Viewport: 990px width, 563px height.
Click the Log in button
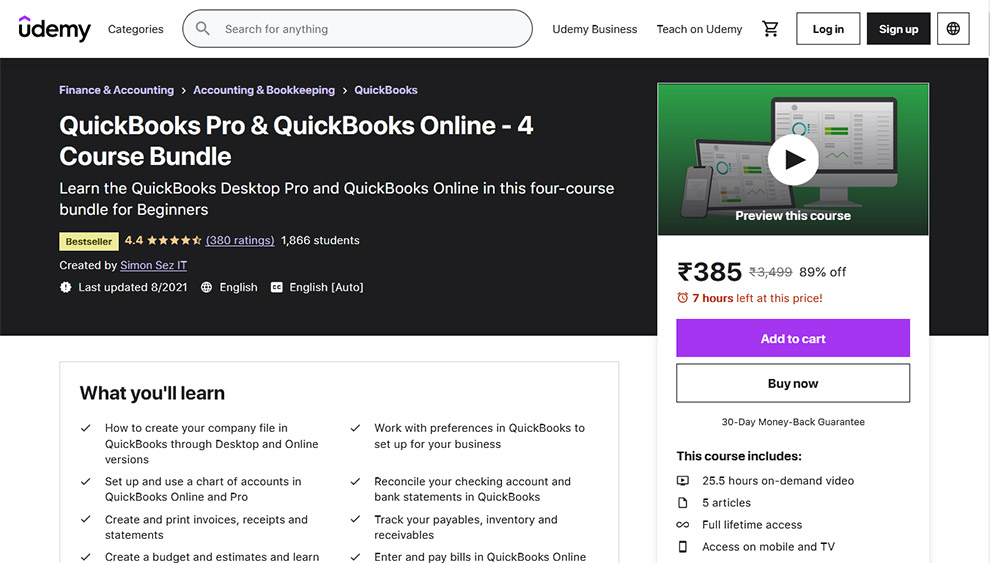tap(828, 28)
